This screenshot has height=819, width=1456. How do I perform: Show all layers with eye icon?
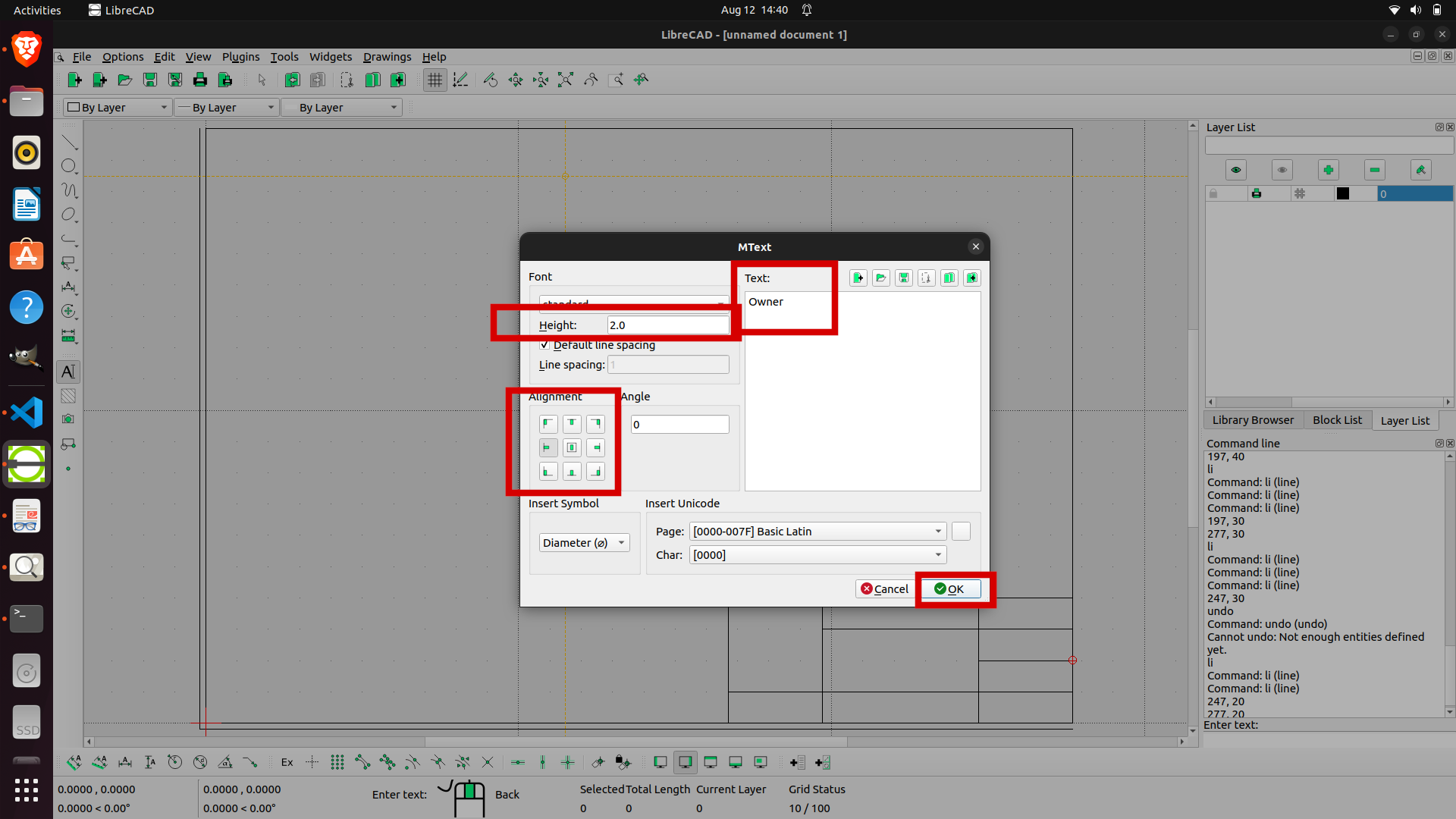click(1236, 170)
